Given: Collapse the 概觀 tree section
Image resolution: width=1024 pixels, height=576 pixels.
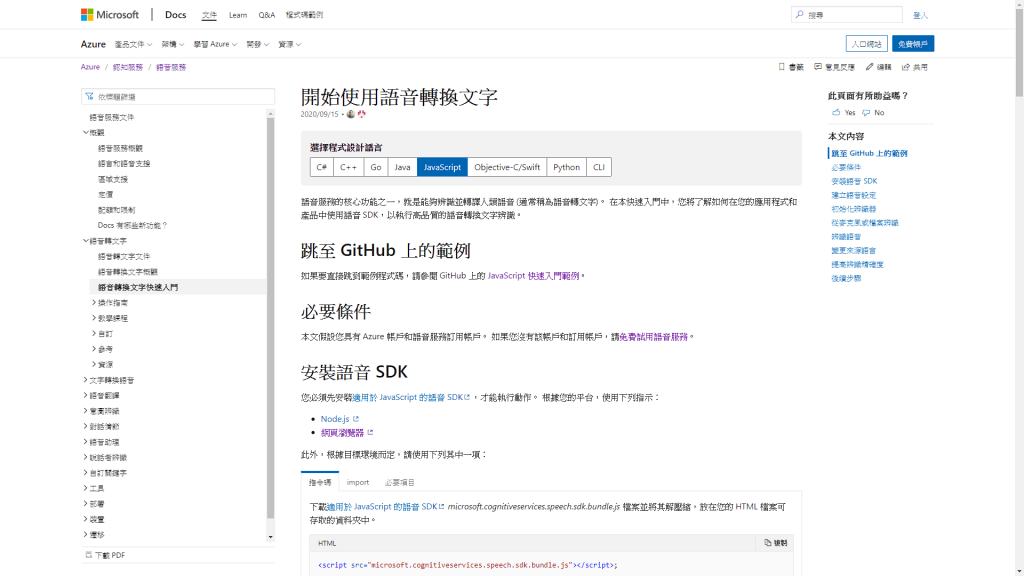Looking at the screenshot, I should (x=86, y=133).
